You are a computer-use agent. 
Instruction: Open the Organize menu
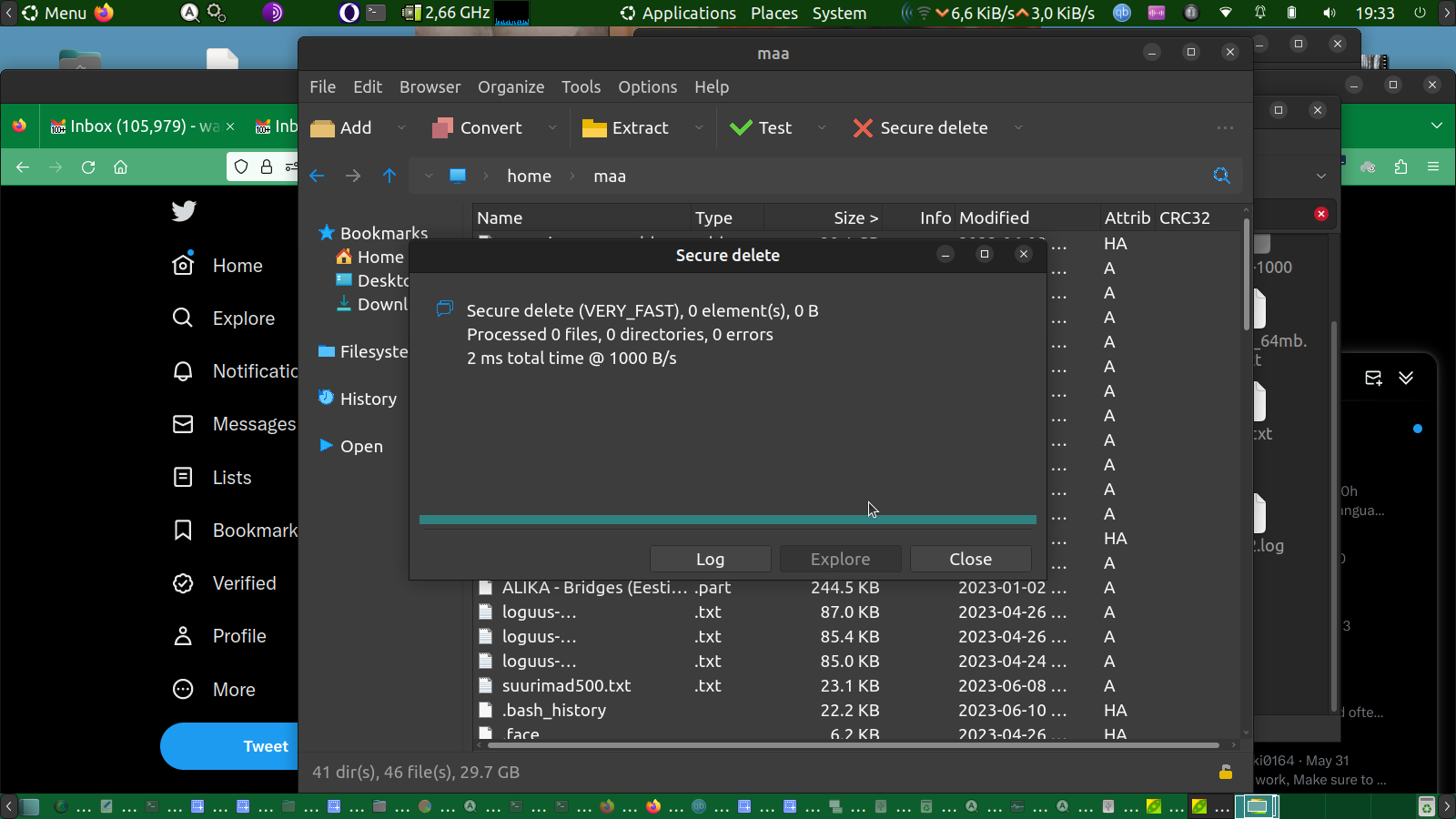(x=511, y=87)
